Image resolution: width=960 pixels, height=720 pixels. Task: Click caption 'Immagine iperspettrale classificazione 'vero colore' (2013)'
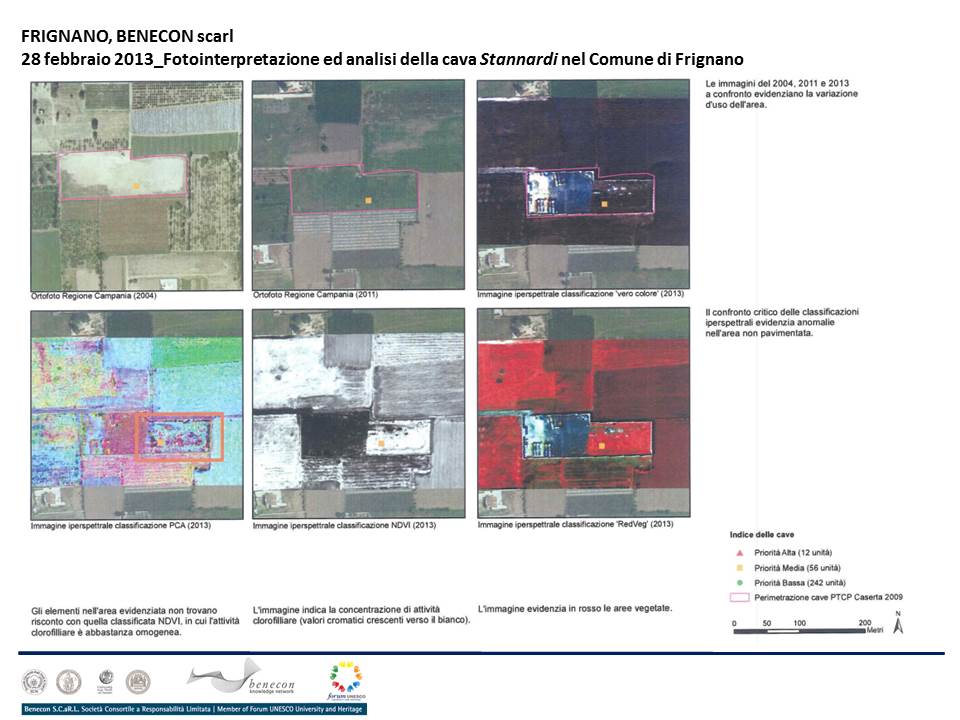click(x=580, y=294)
